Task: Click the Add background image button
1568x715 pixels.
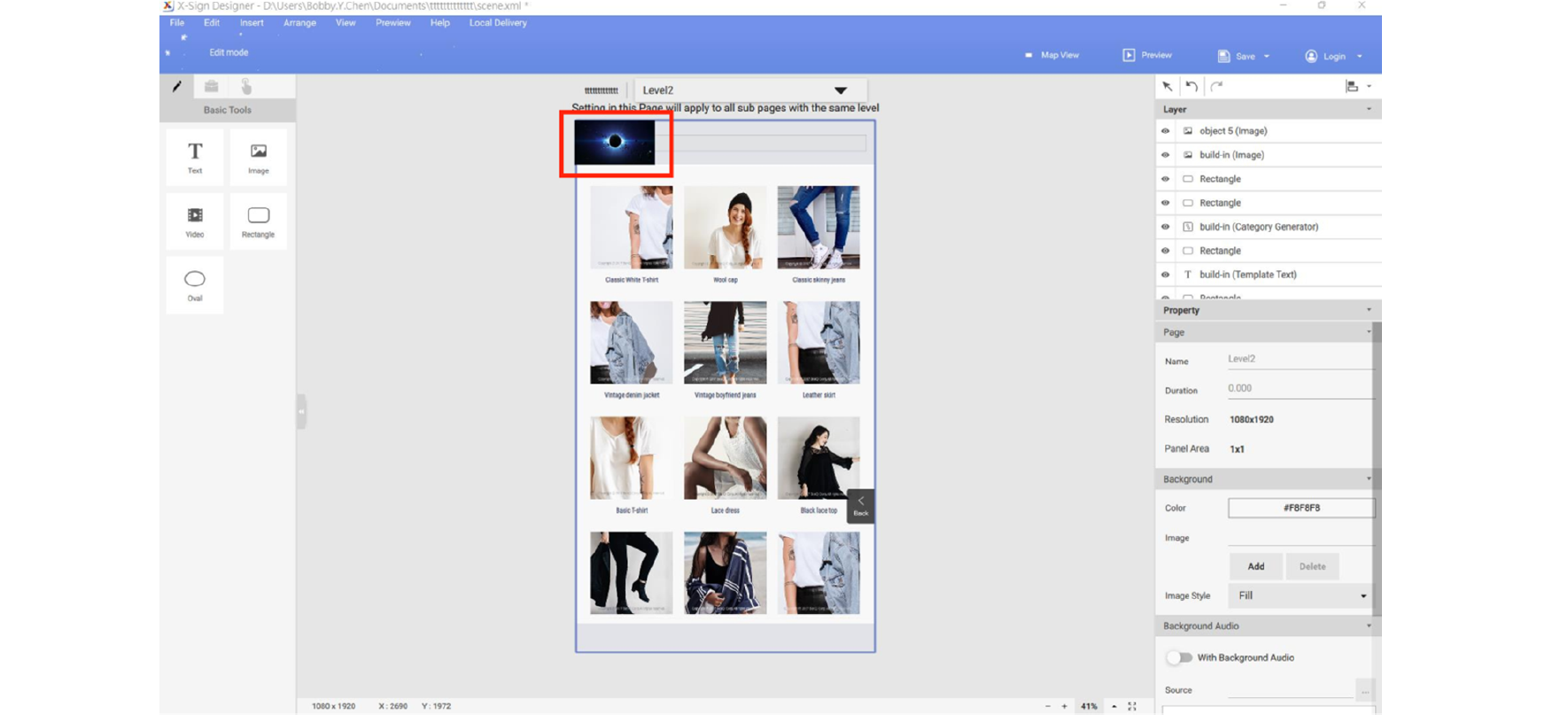Action: [1255, 566]
